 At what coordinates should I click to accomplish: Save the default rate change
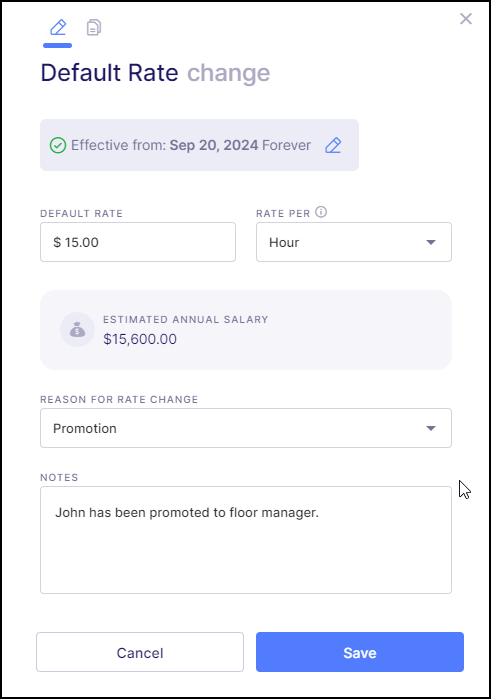[x=360, y=652]
